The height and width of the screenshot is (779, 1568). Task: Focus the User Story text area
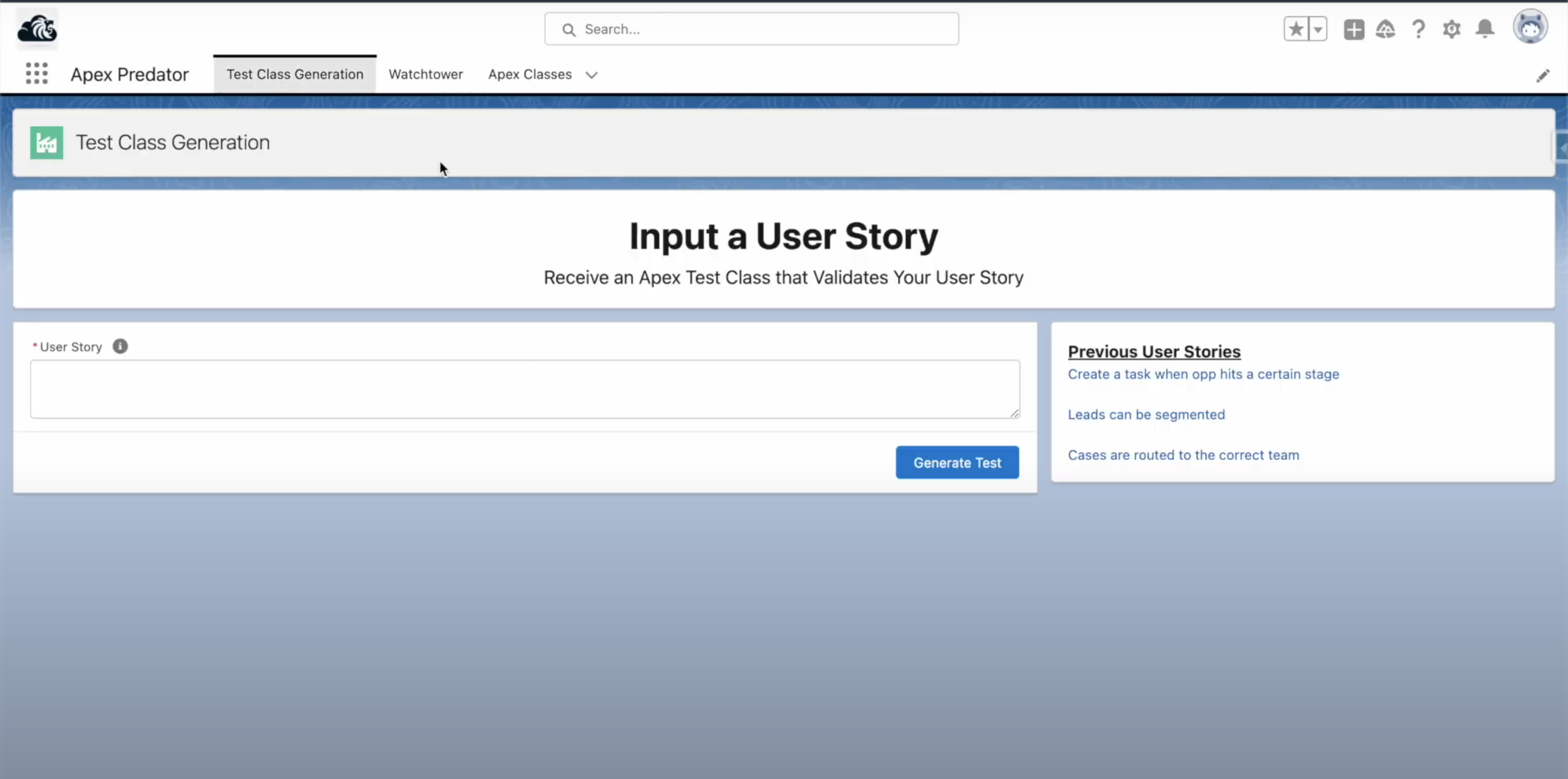525,388
